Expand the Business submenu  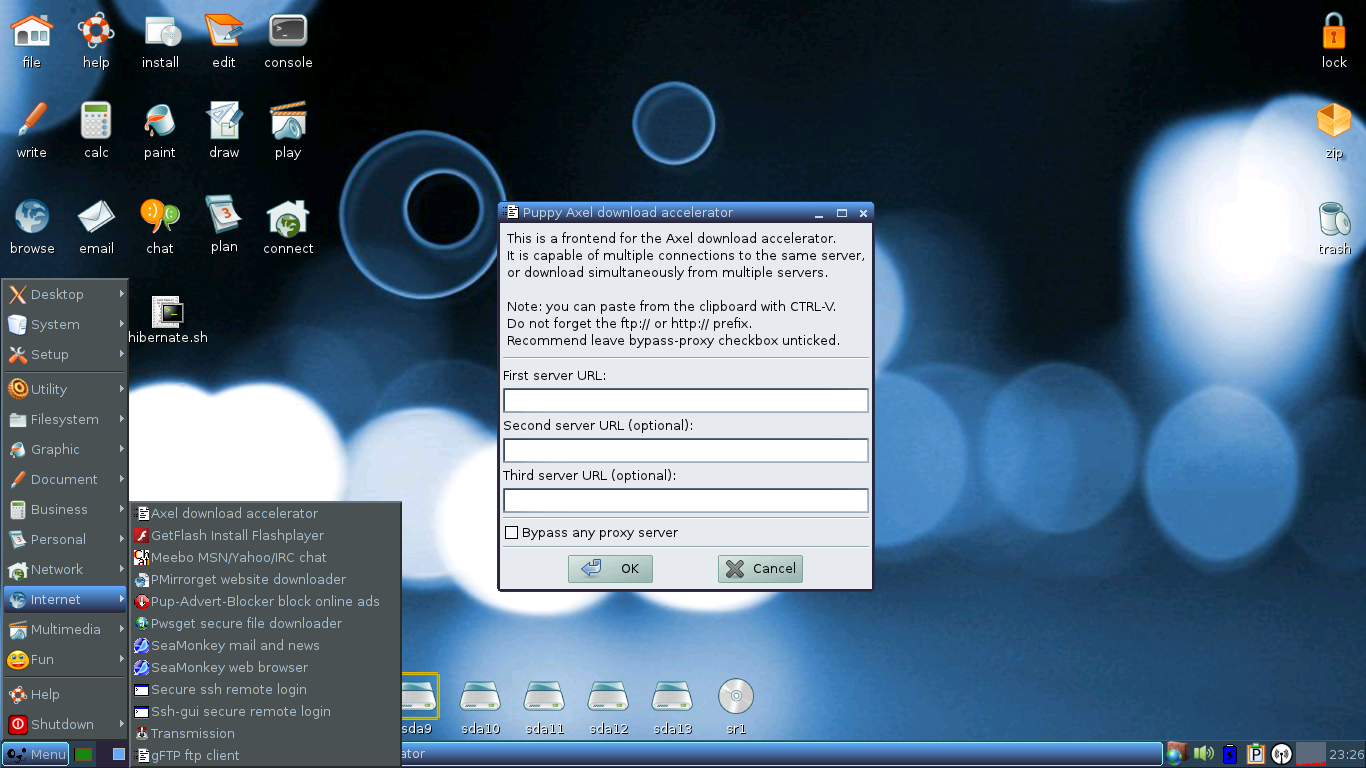(65, 509)
